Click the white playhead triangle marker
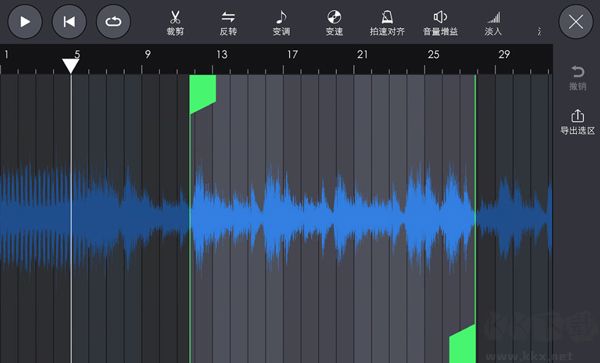This screenshot has height=363, width=600. point(71,65)
